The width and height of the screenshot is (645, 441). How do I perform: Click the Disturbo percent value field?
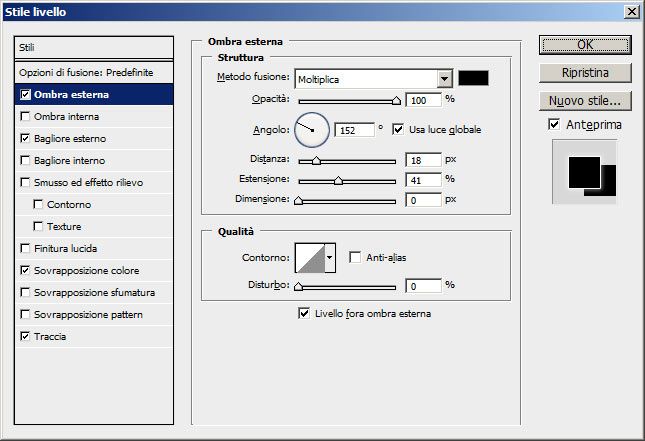point(423,286)
